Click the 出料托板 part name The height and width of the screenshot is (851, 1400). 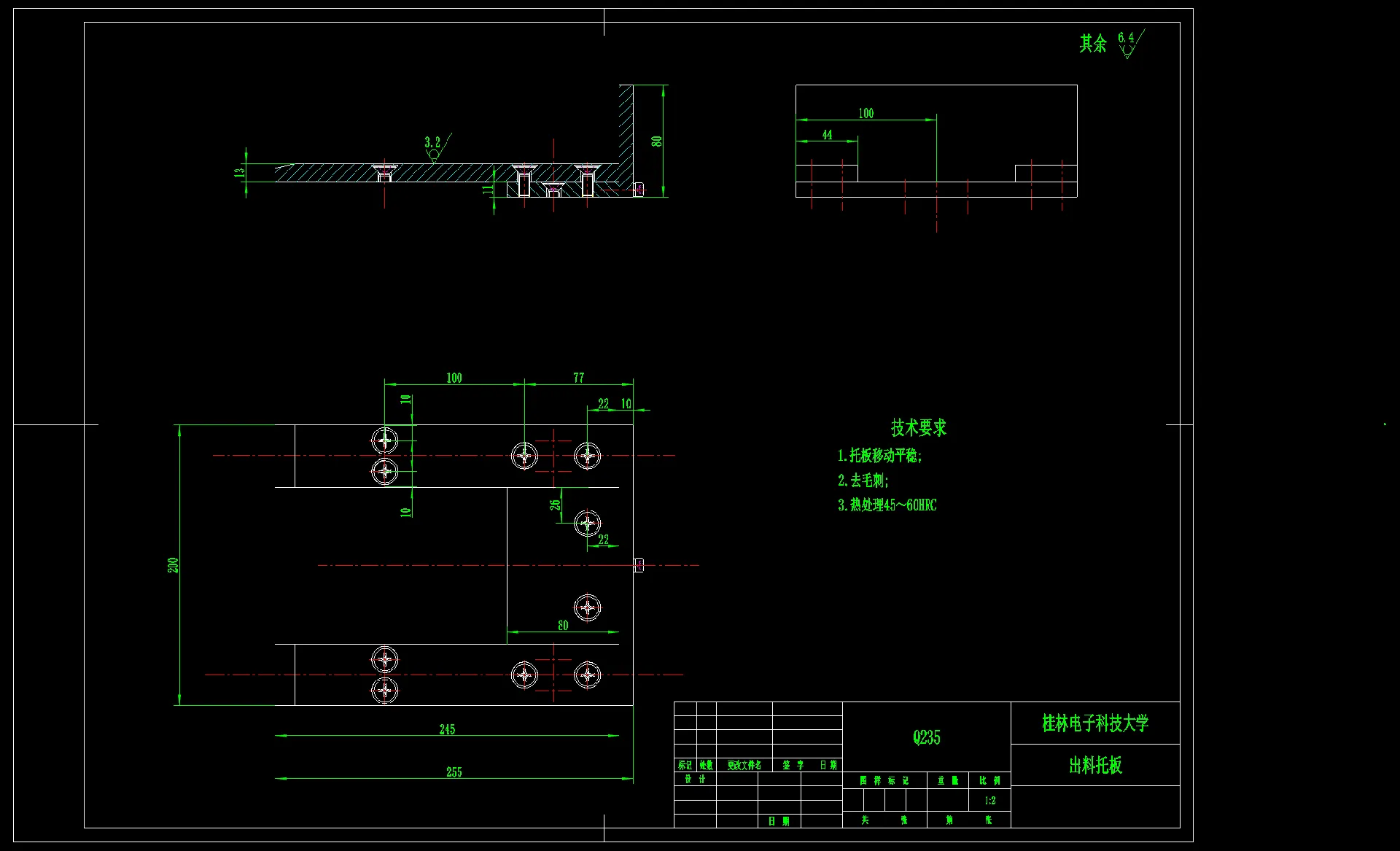click(1094, 765)
